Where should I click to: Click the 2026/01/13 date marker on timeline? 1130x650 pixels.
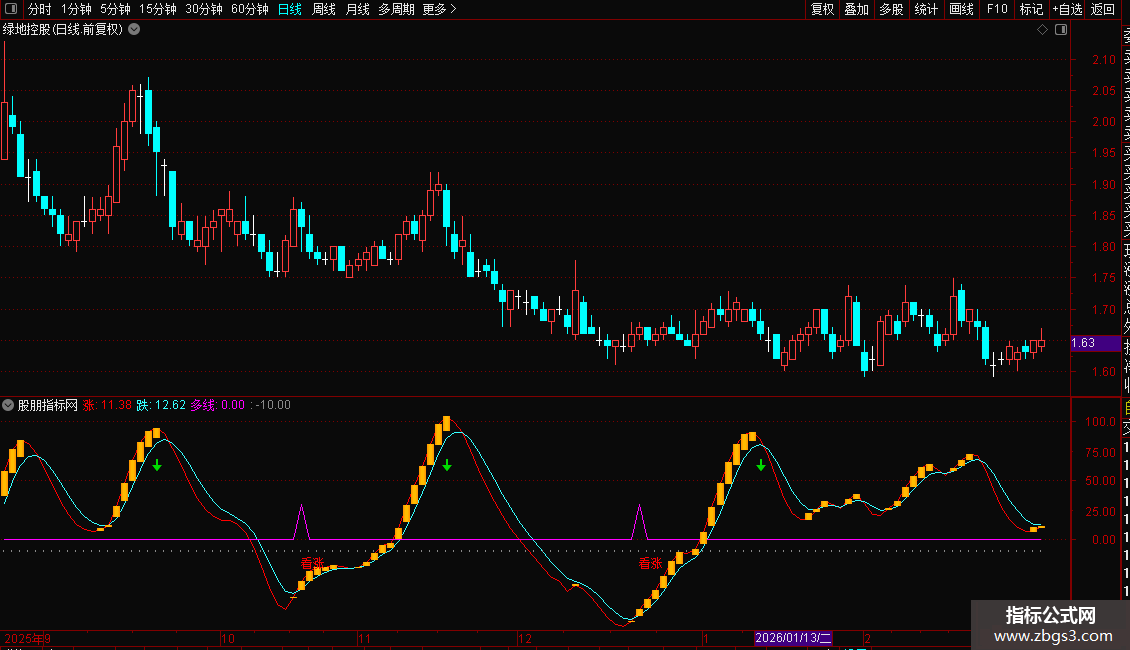(x=793, y=638)
